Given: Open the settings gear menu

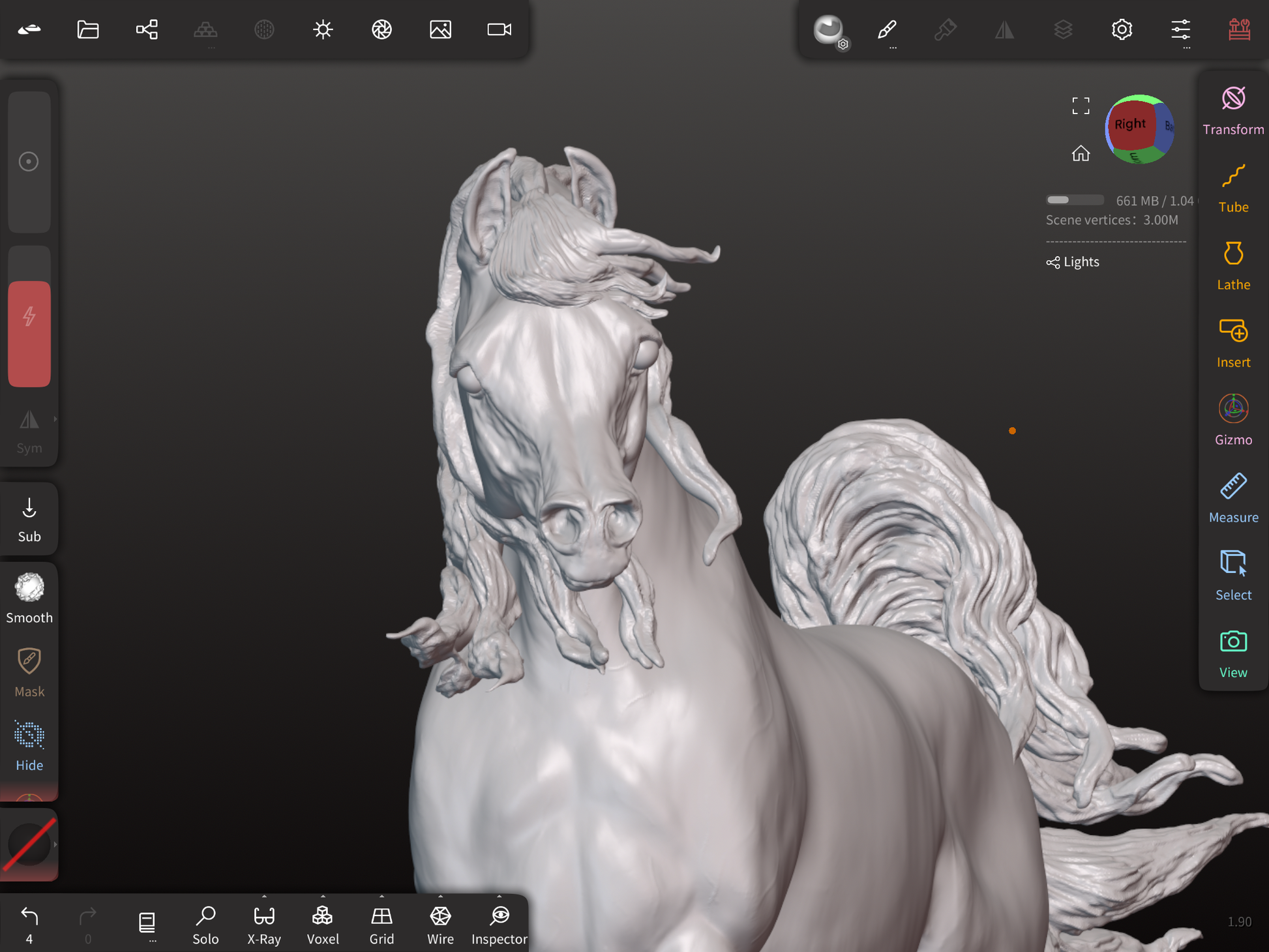Looking at the screenshot, I should pos(1122,29).
